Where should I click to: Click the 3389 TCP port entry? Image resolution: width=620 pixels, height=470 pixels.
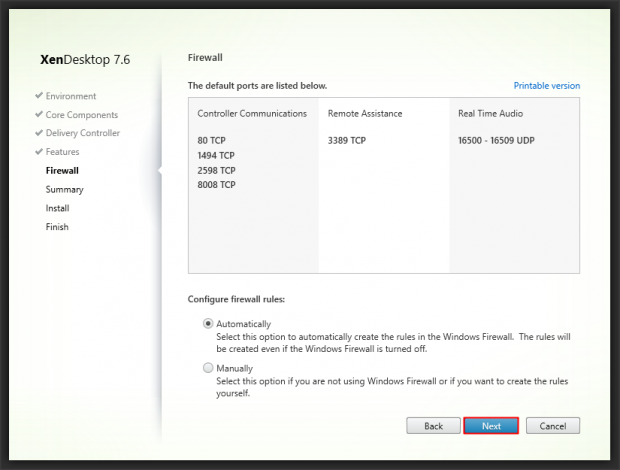[x=346, y=140]
